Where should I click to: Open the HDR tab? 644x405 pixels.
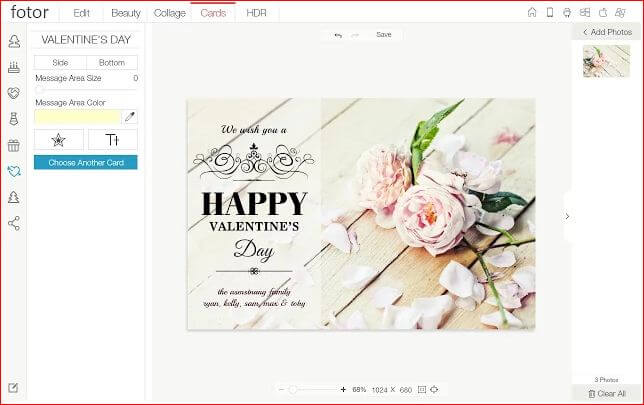(256, 13)
